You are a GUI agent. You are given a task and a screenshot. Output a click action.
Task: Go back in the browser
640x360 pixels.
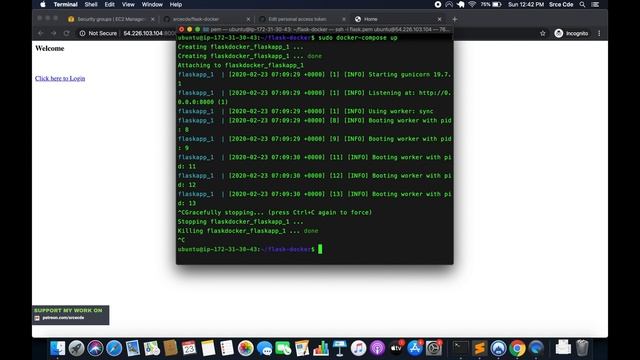pyautogui.click(x=40, y=33)
